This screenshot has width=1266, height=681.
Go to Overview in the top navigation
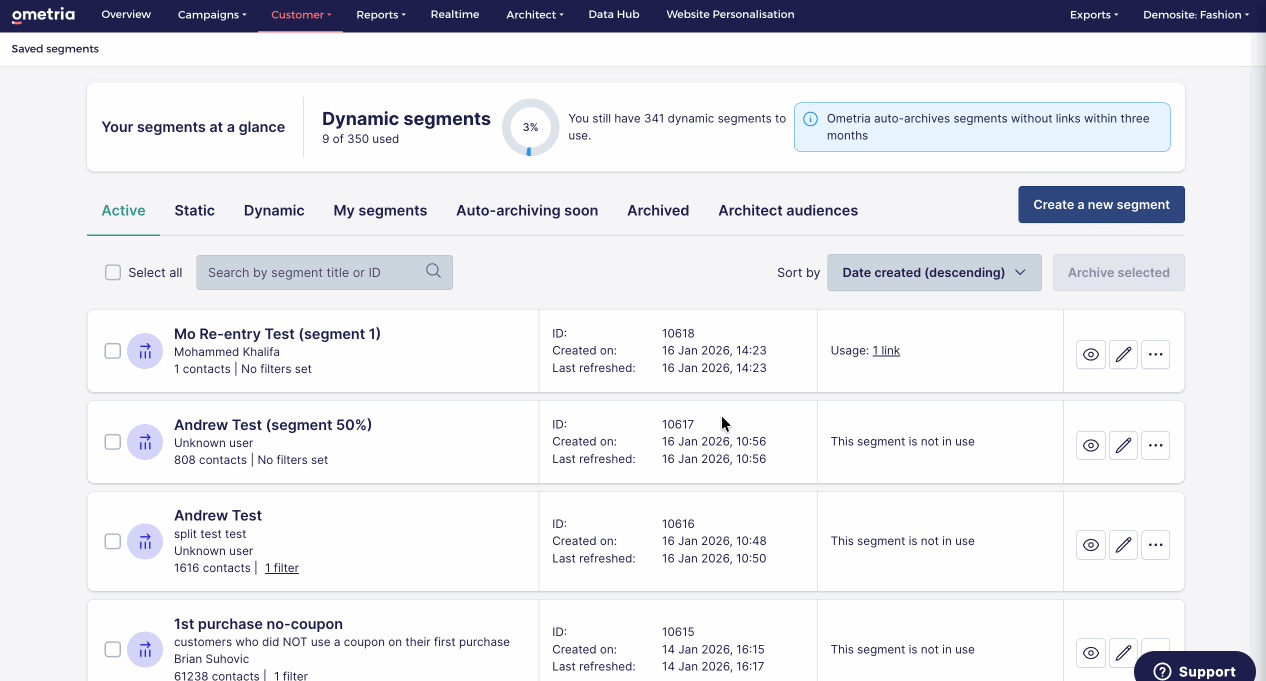[126, 15]
